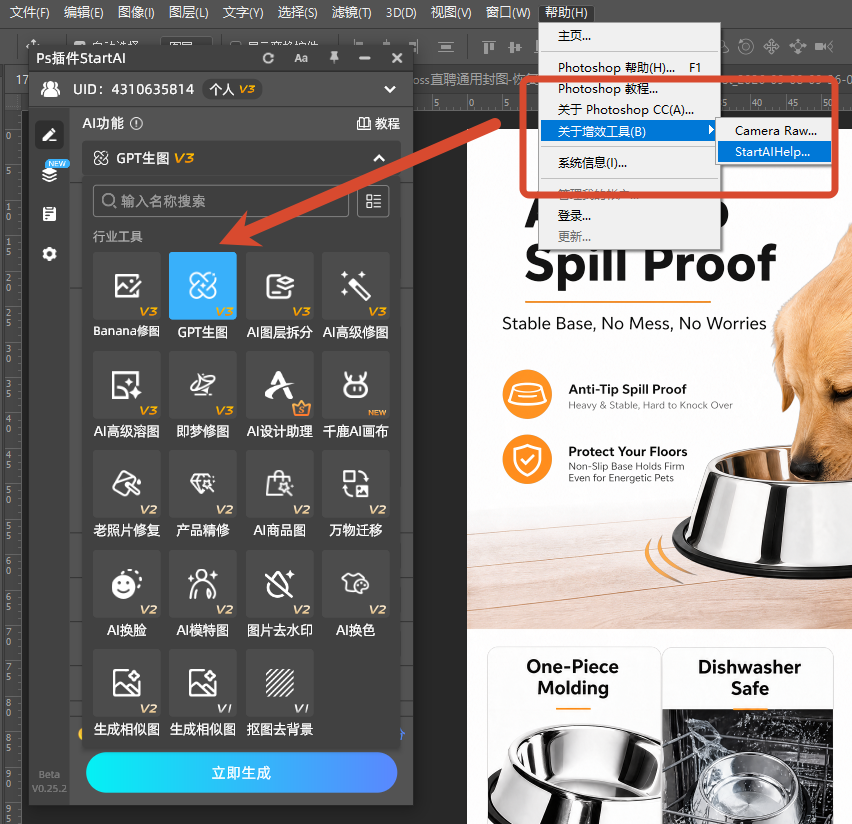This screenshot has width=852, height=824.
Task: Choose the AI换脸 tool
Action: 127,584
